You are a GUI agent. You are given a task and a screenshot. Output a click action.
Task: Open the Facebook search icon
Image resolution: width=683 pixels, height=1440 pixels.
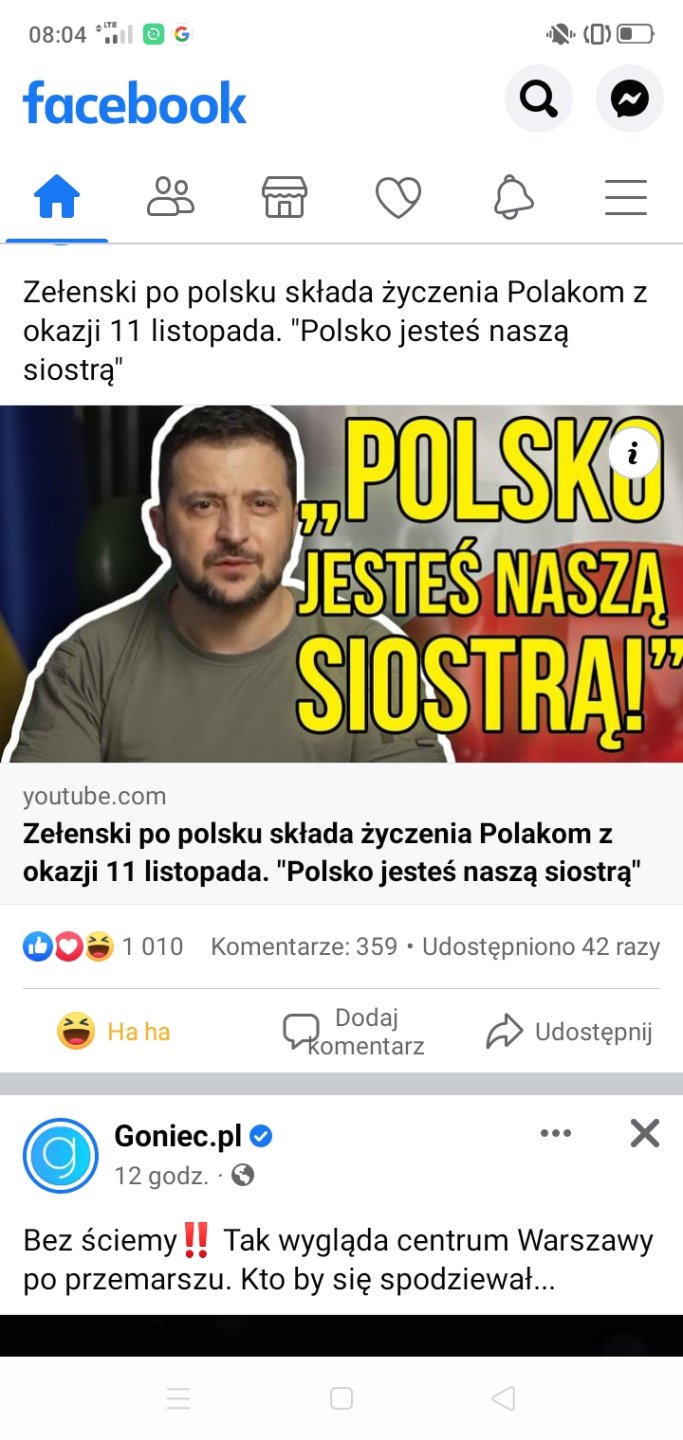[538, 99]
